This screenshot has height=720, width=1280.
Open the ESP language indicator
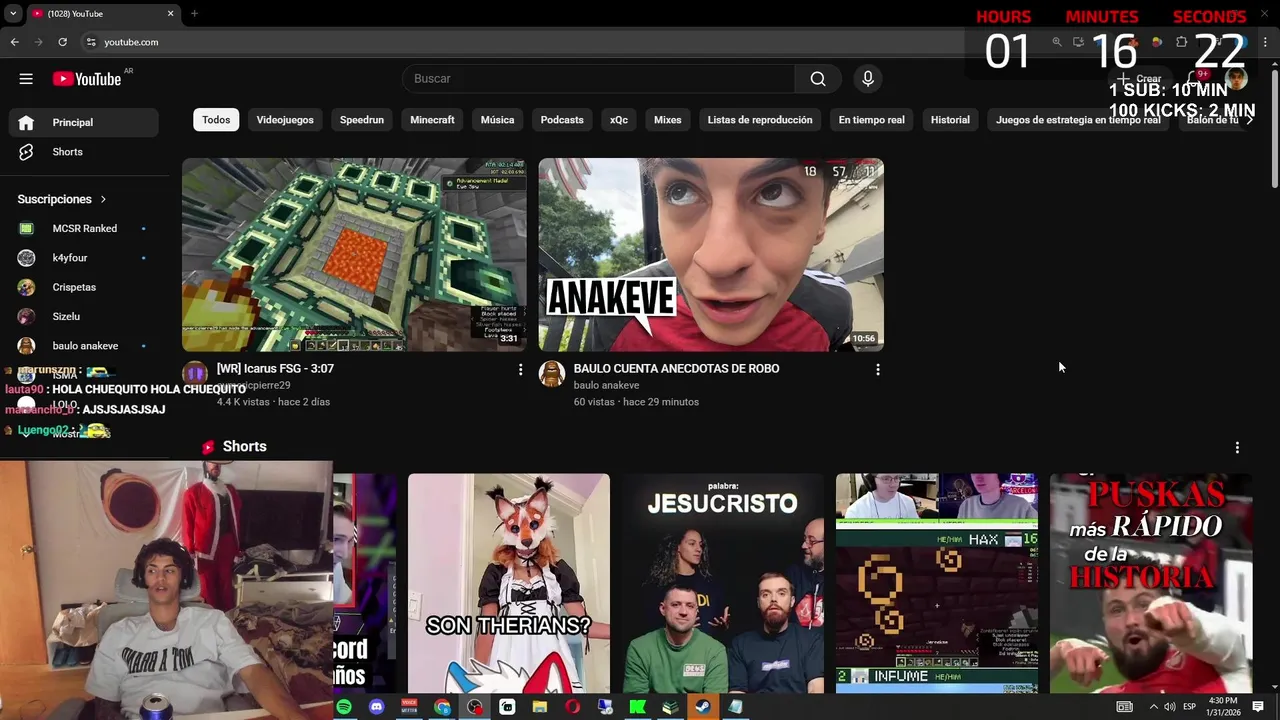pos(1190,707)
